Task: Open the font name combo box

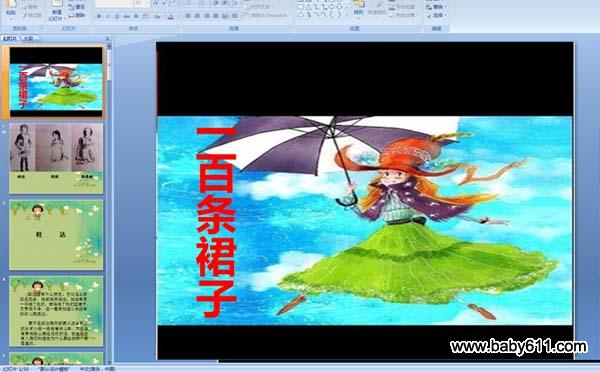Action: click(114, 3)
